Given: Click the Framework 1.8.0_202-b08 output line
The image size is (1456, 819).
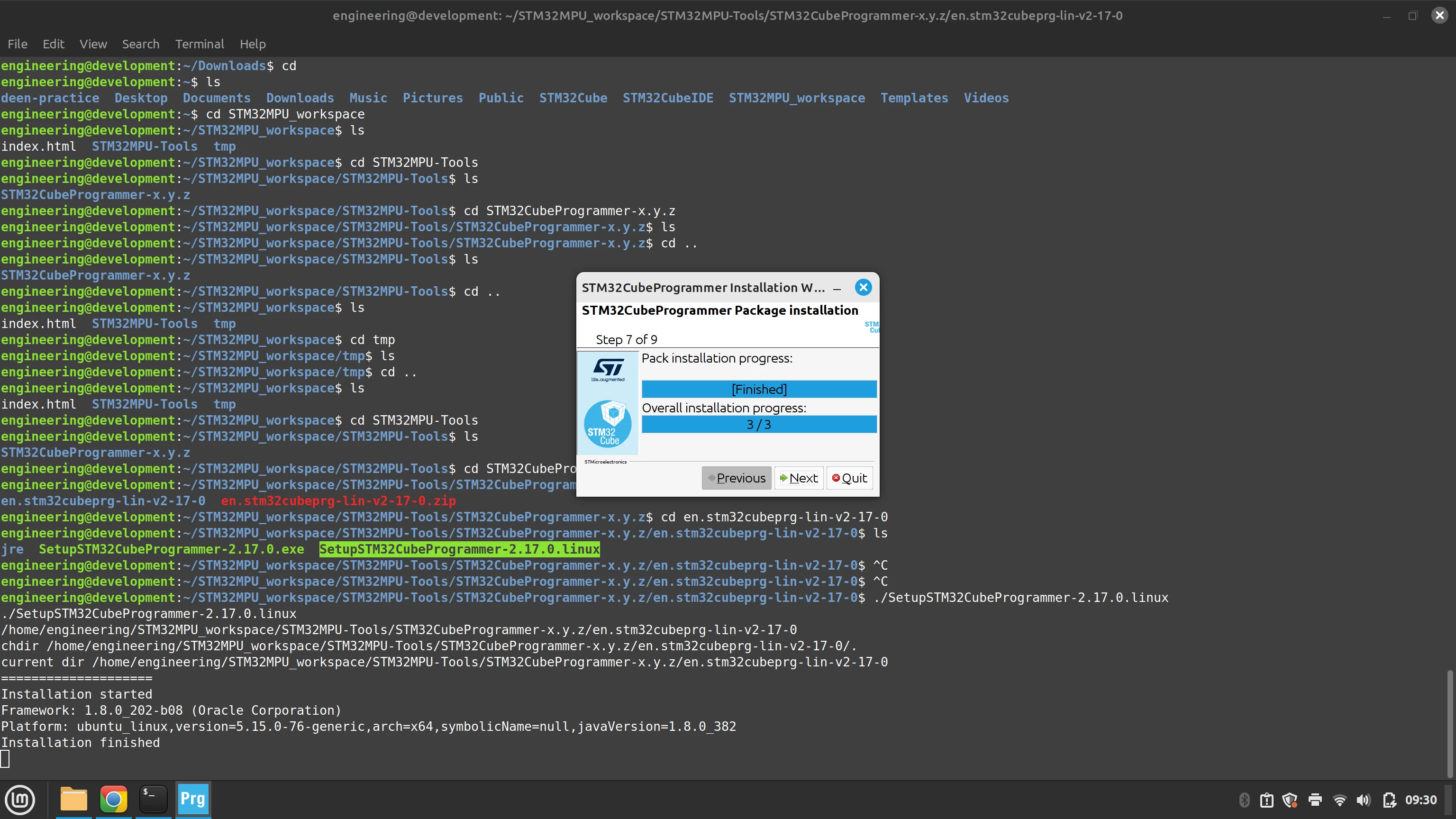Looking at the screenshot, I should tap(171, 710).
